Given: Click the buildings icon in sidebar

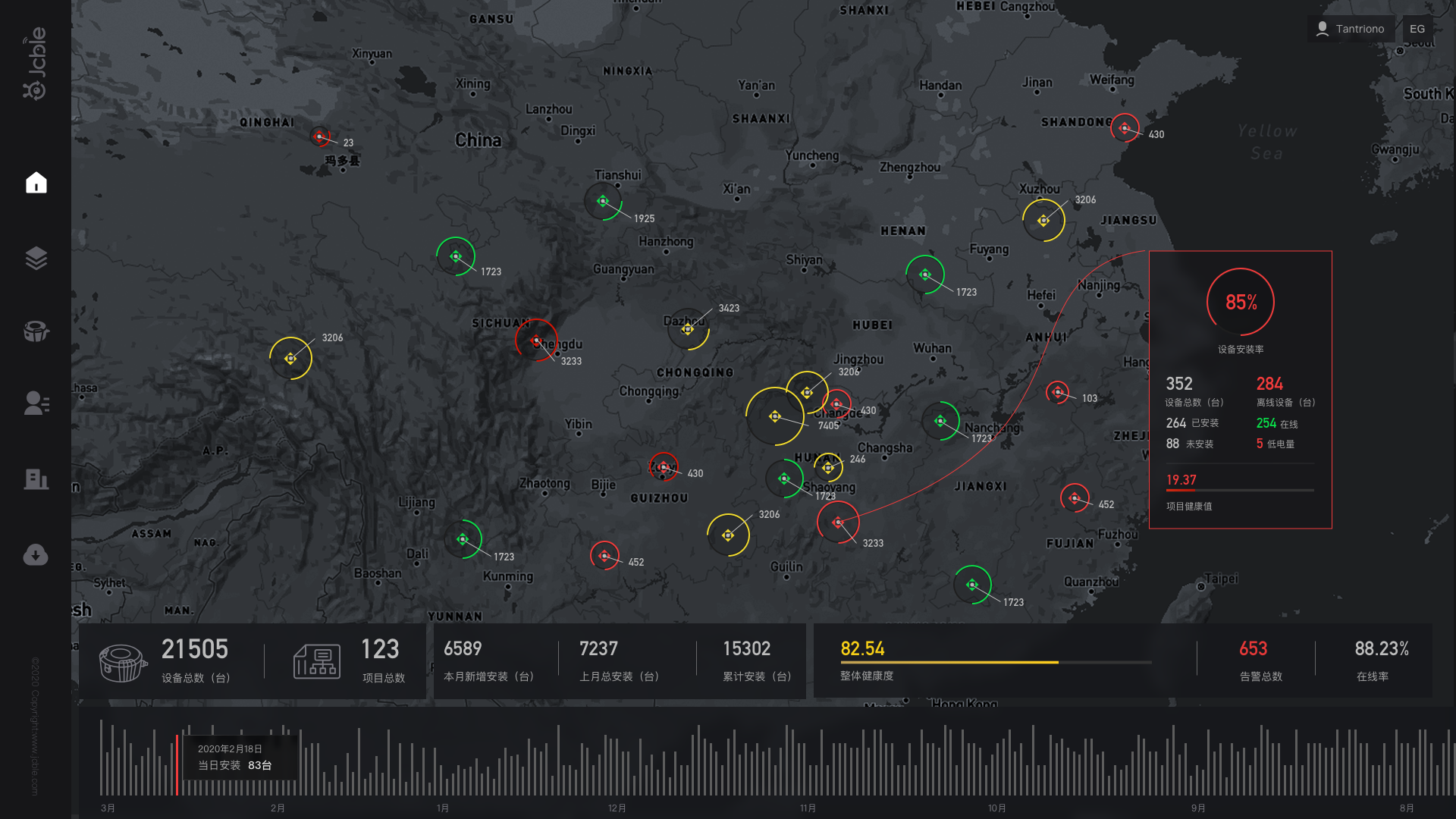Looking at the screenshot, I should 36,479.
